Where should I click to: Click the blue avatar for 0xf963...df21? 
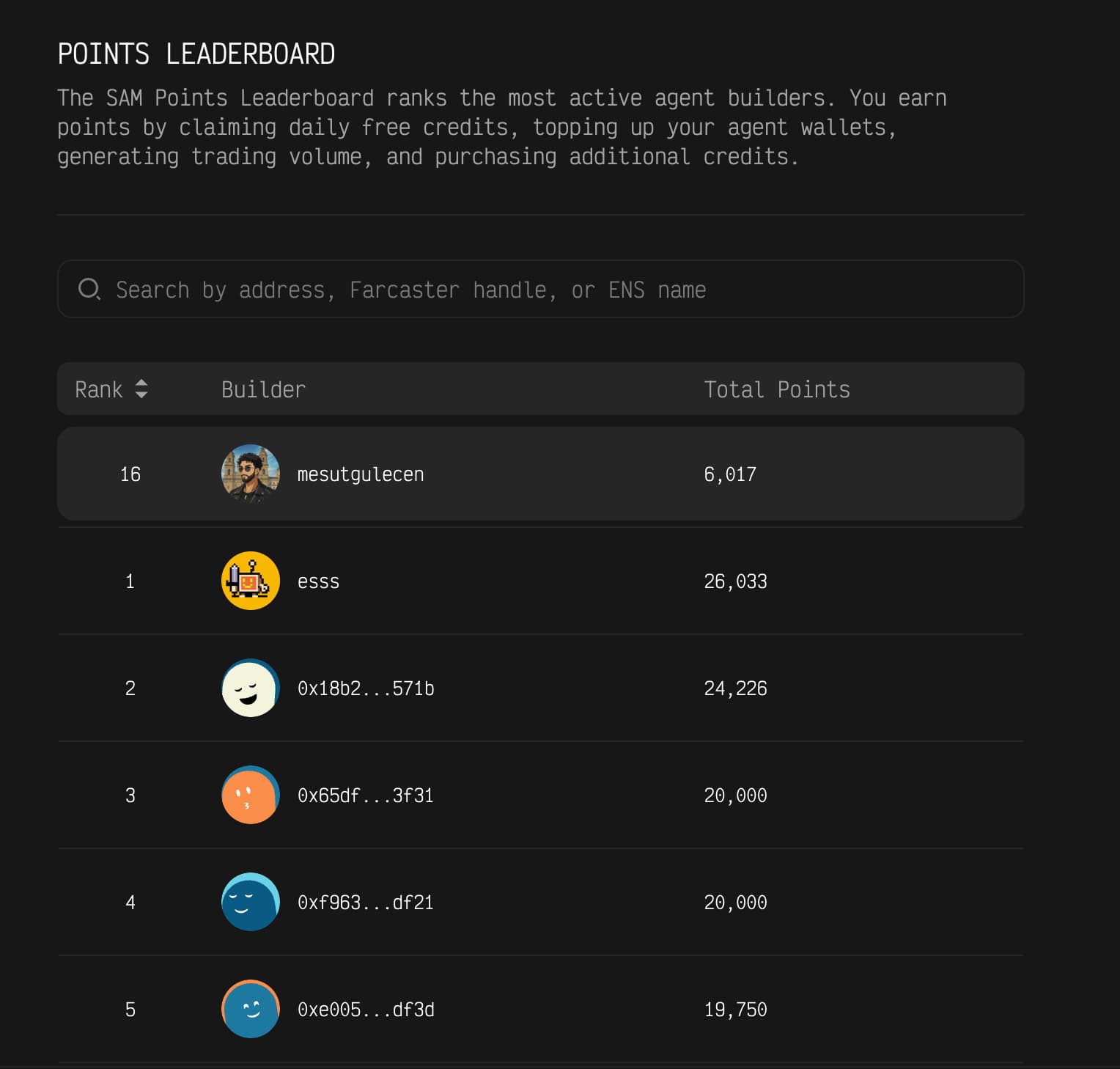(x=250, y=902)
